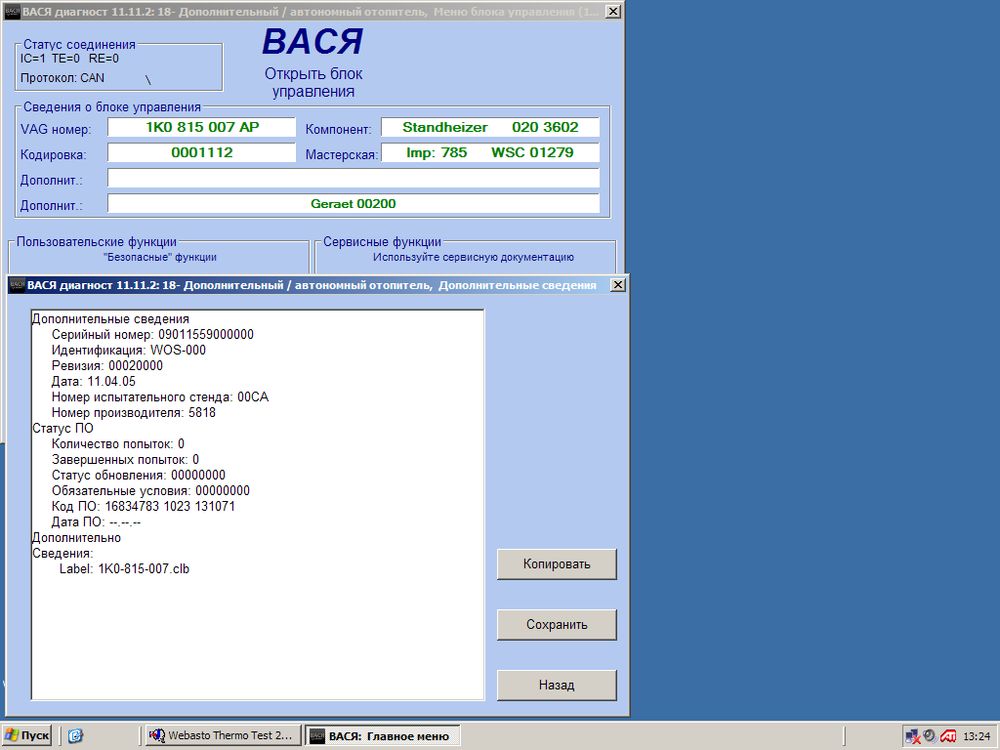This screenshot has height=750, width=1000.
Task: Click the ВАСЯ icon in the Дополнительные сведения title bar
Action: pos(17,285)
